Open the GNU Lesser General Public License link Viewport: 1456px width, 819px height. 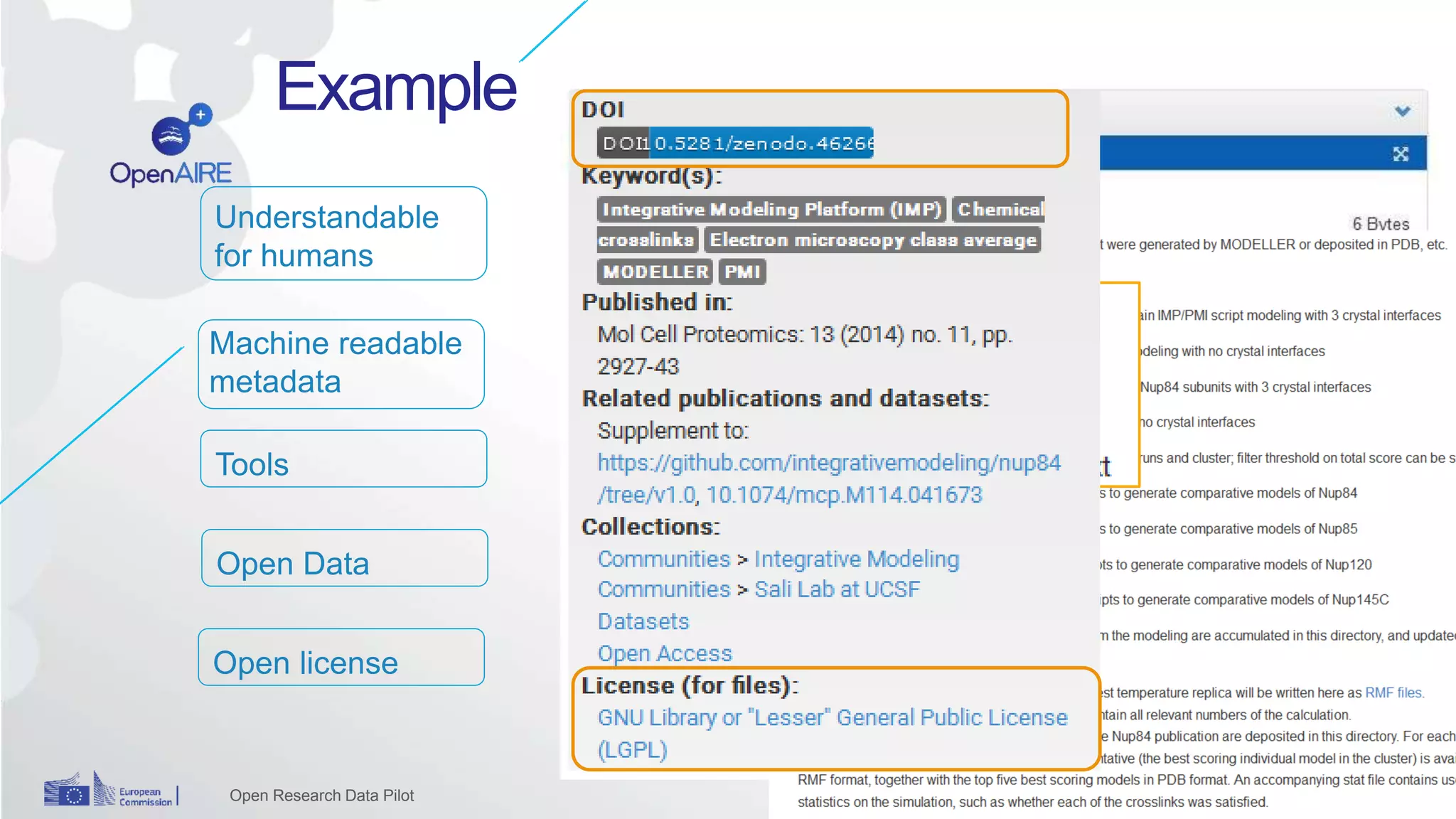pos(833,733)
